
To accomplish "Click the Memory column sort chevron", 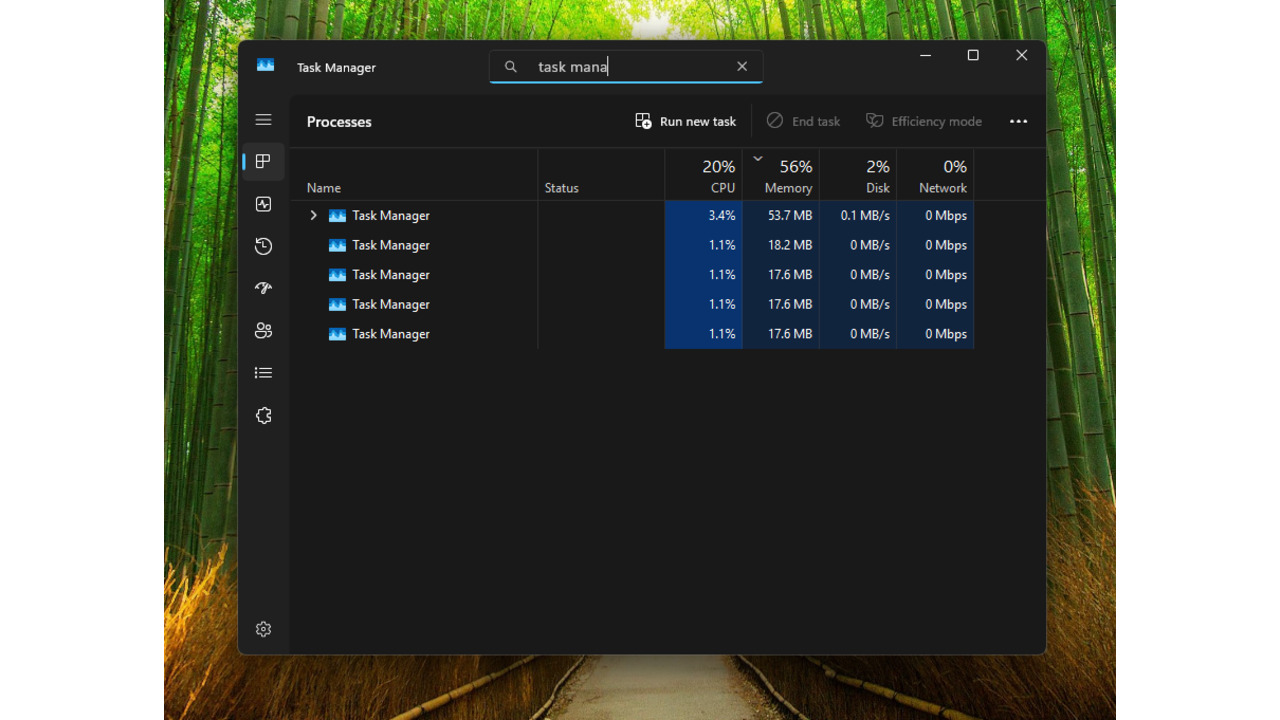I will coord(757,158).
